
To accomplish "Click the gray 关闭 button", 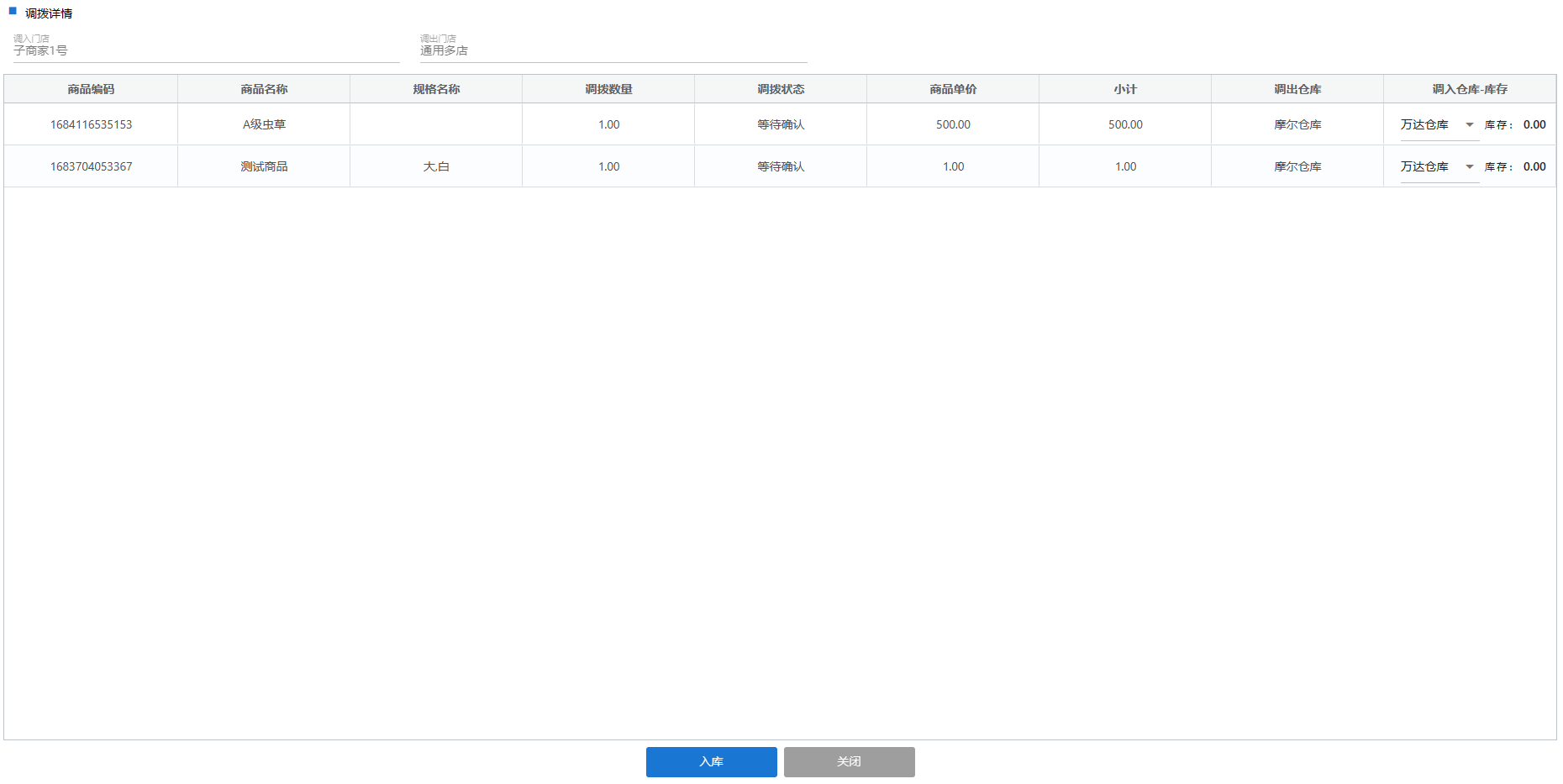I will pyautogui.click(x=849, y=761).
